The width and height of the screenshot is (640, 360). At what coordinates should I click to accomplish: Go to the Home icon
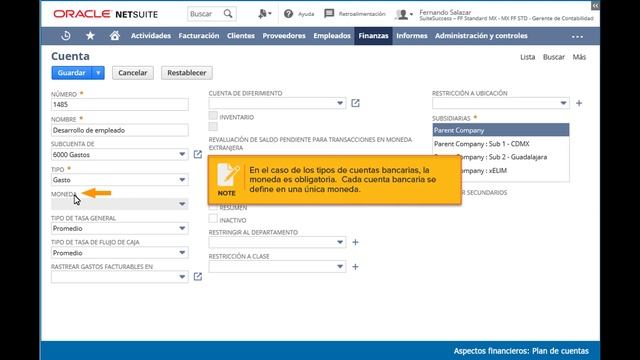click(x=115, y=36)
